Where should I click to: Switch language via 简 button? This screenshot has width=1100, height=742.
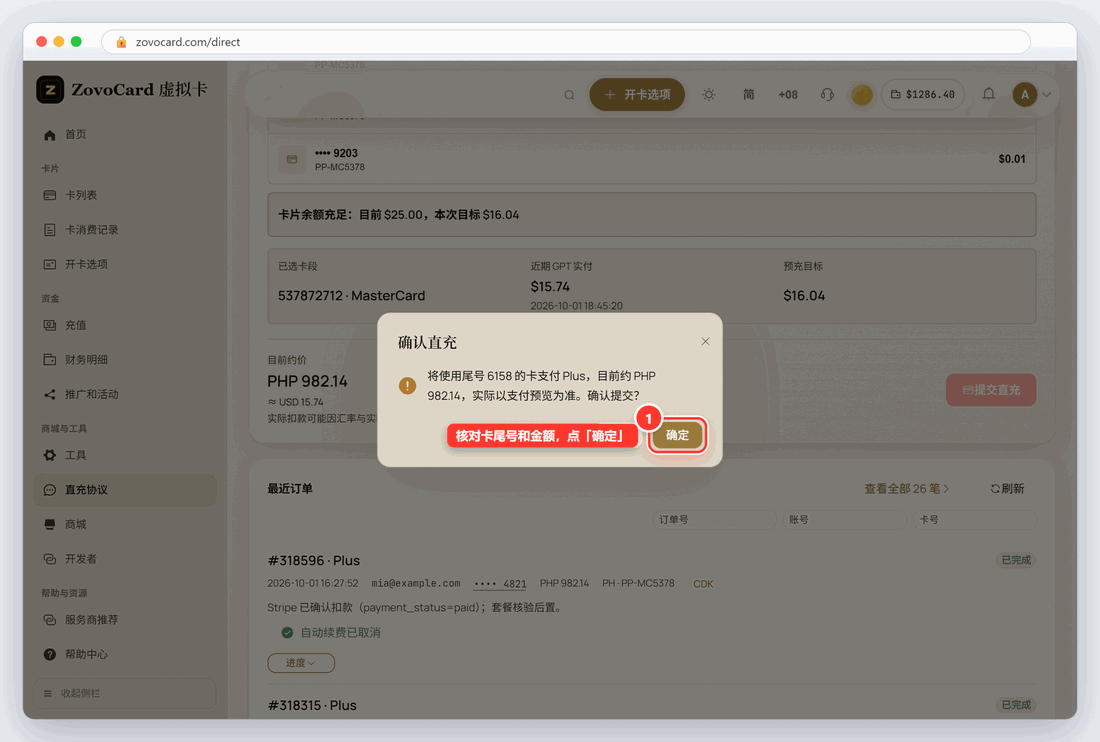pyautogui.click(x=749, y=95)
